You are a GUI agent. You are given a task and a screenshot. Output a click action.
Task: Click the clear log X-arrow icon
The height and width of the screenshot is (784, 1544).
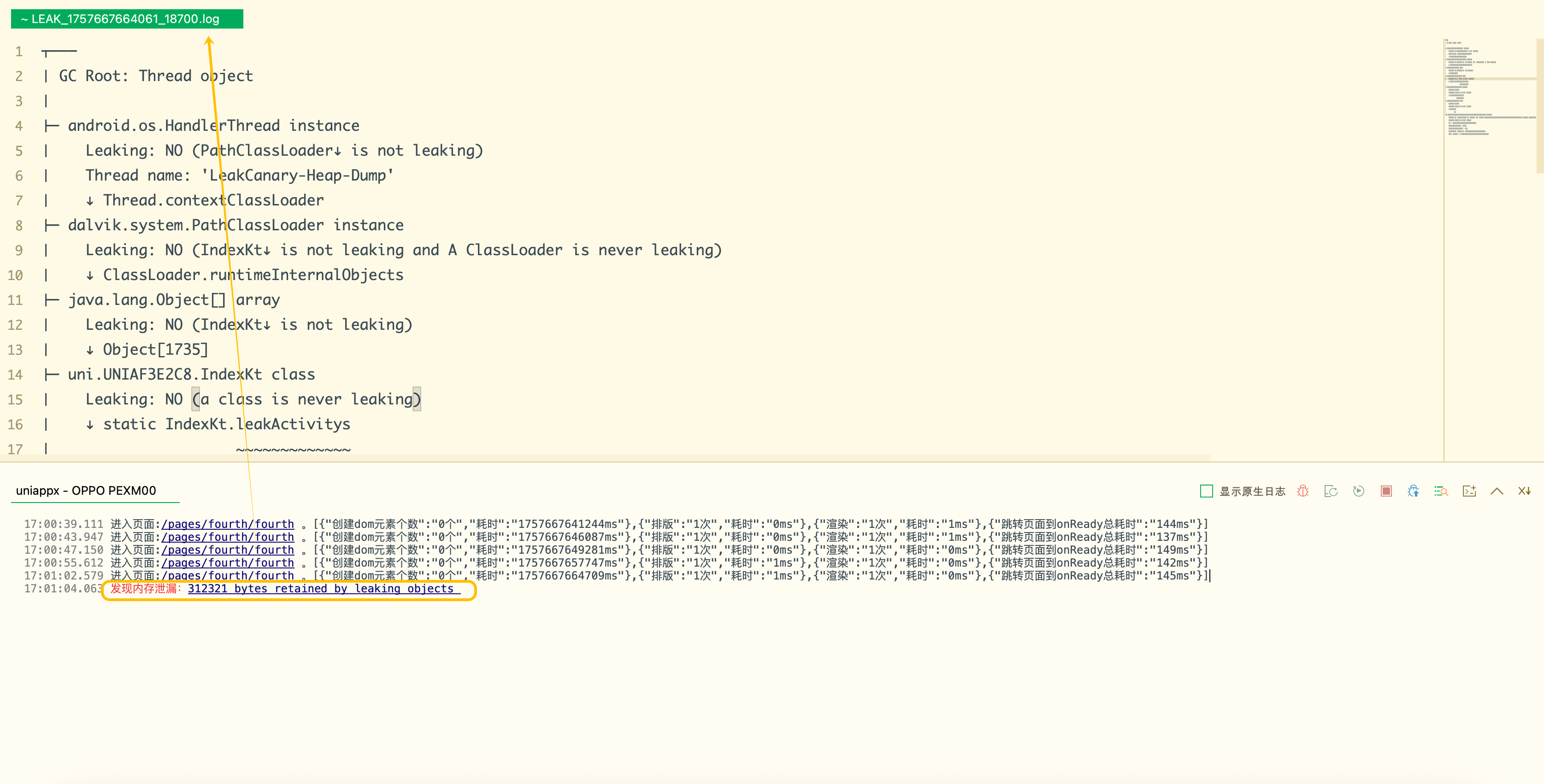coord(1524,491)
